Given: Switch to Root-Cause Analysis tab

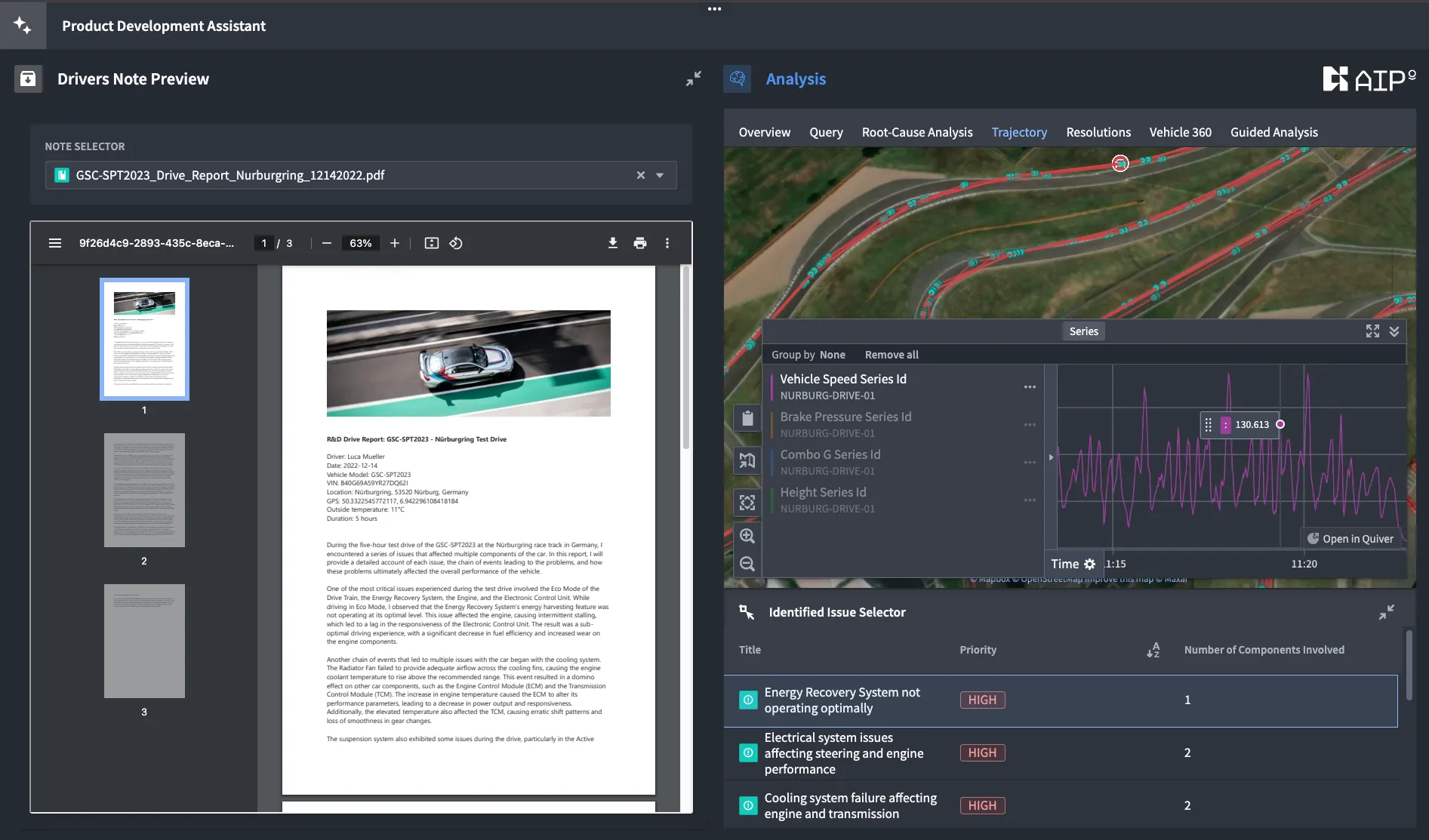Looking at the screenshot, I should tap(916, 132).
